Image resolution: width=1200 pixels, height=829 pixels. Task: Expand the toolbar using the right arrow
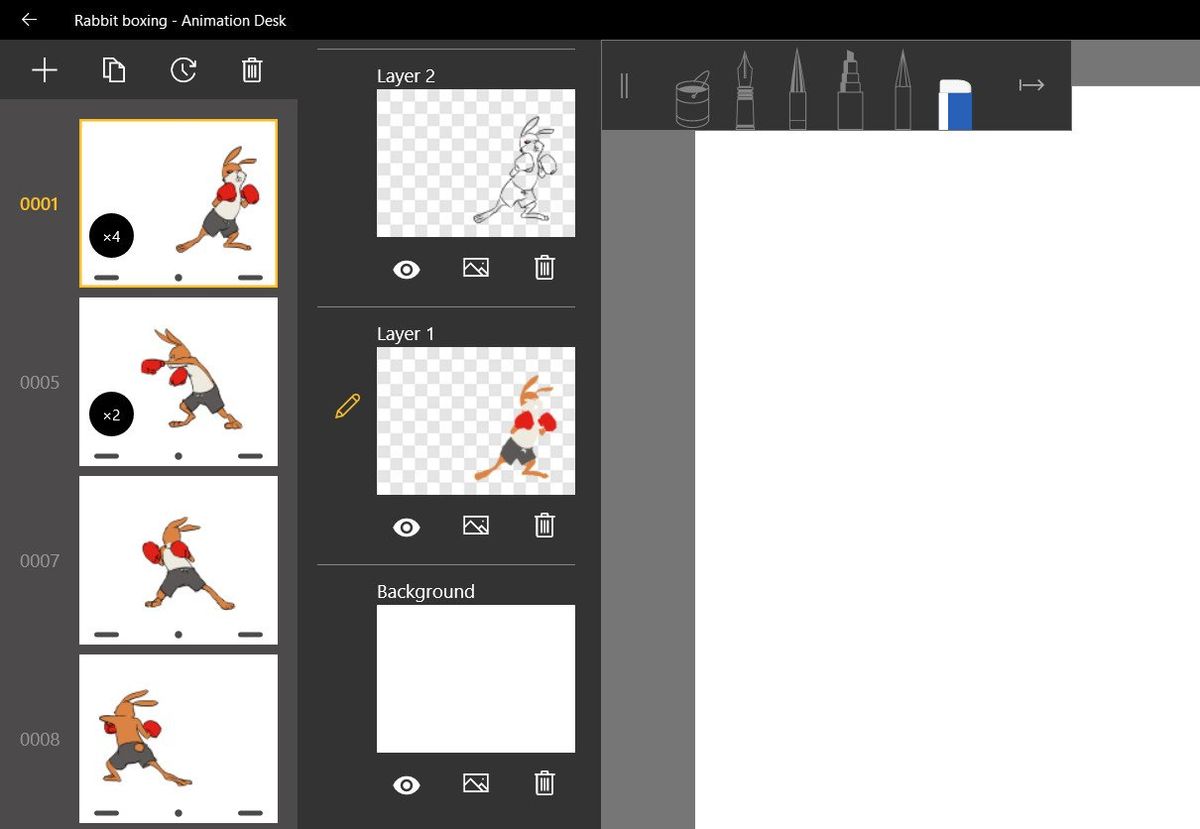click(1031, 85)
